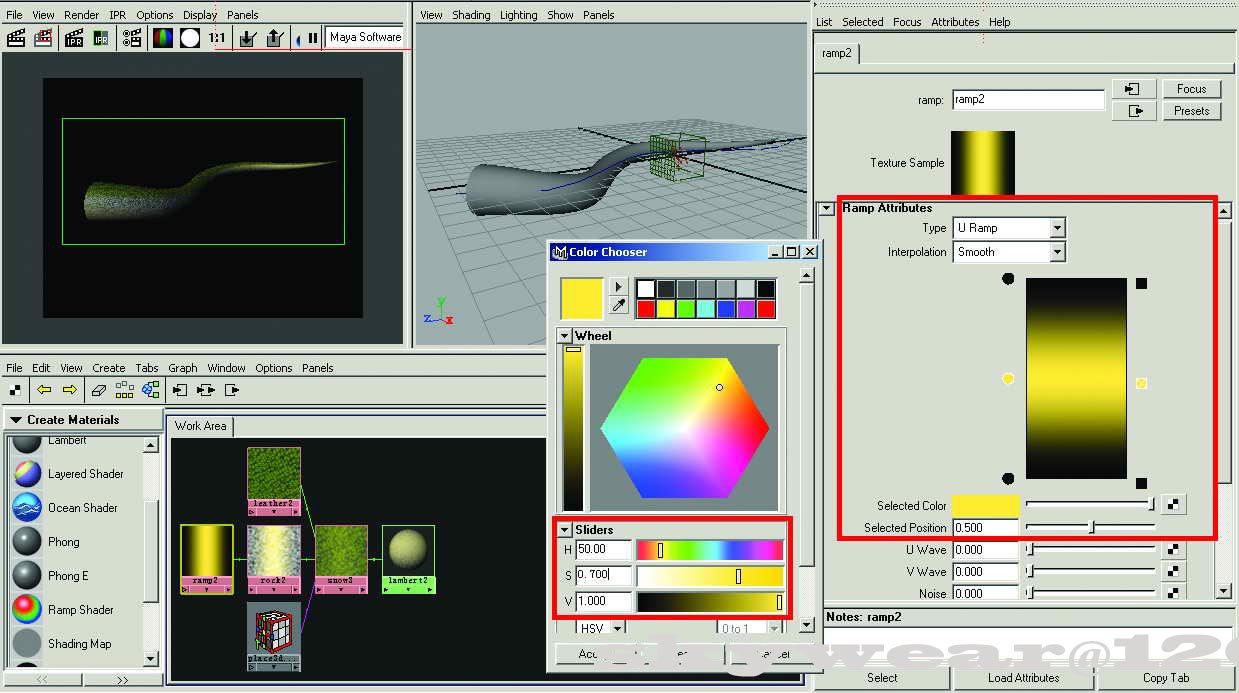1239x693 pixels.
Task: Open the Shading menu in viewport panel
Action: (471, 15)
